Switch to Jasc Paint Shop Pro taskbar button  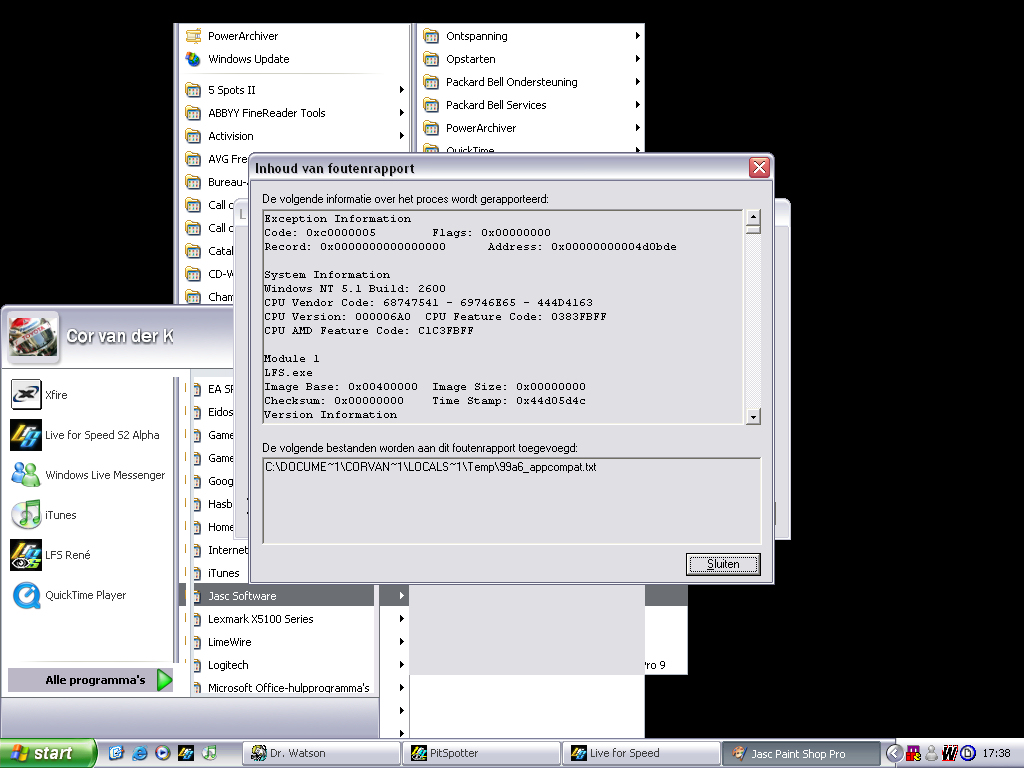801,753
